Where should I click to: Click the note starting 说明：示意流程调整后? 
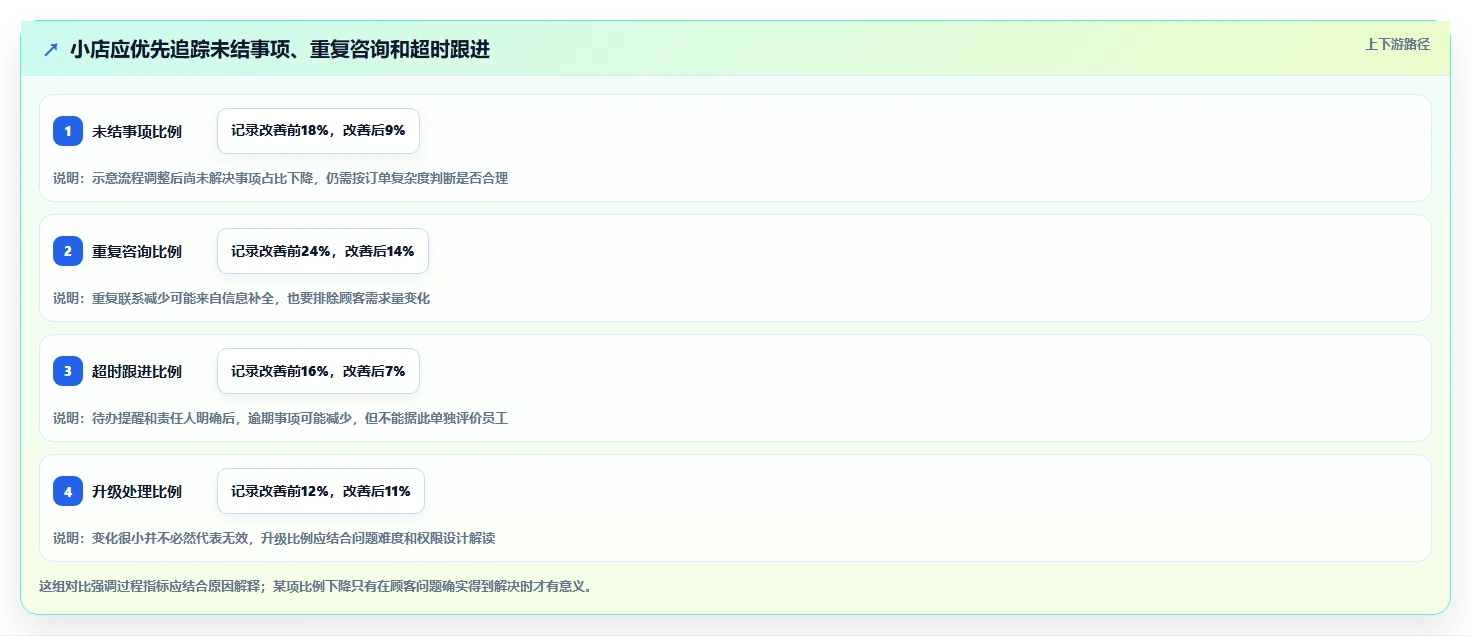click(280, 178)
